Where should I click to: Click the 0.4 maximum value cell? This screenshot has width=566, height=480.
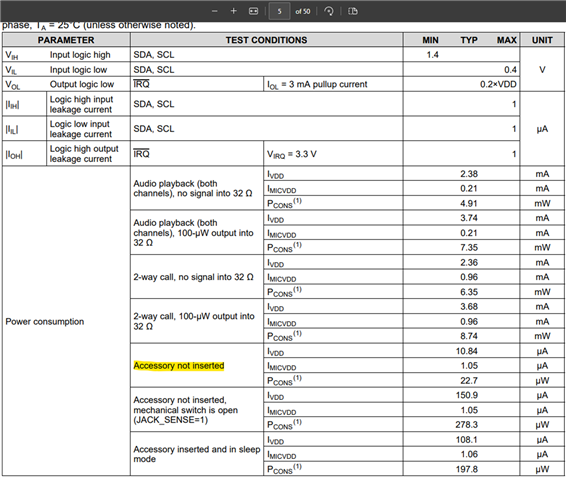coord(510,70)
